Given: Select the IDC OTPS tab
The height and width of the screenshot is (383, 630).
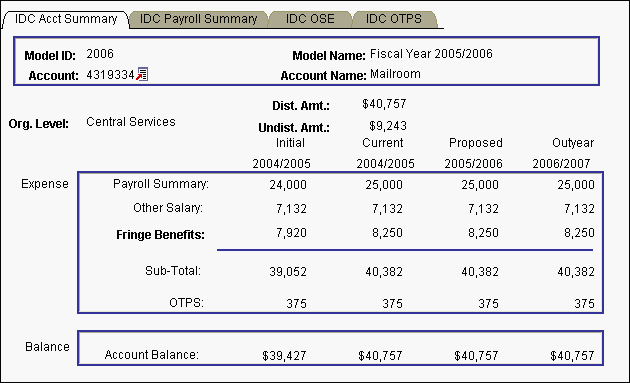Looking at the screenshot, I should pos(394,19).
